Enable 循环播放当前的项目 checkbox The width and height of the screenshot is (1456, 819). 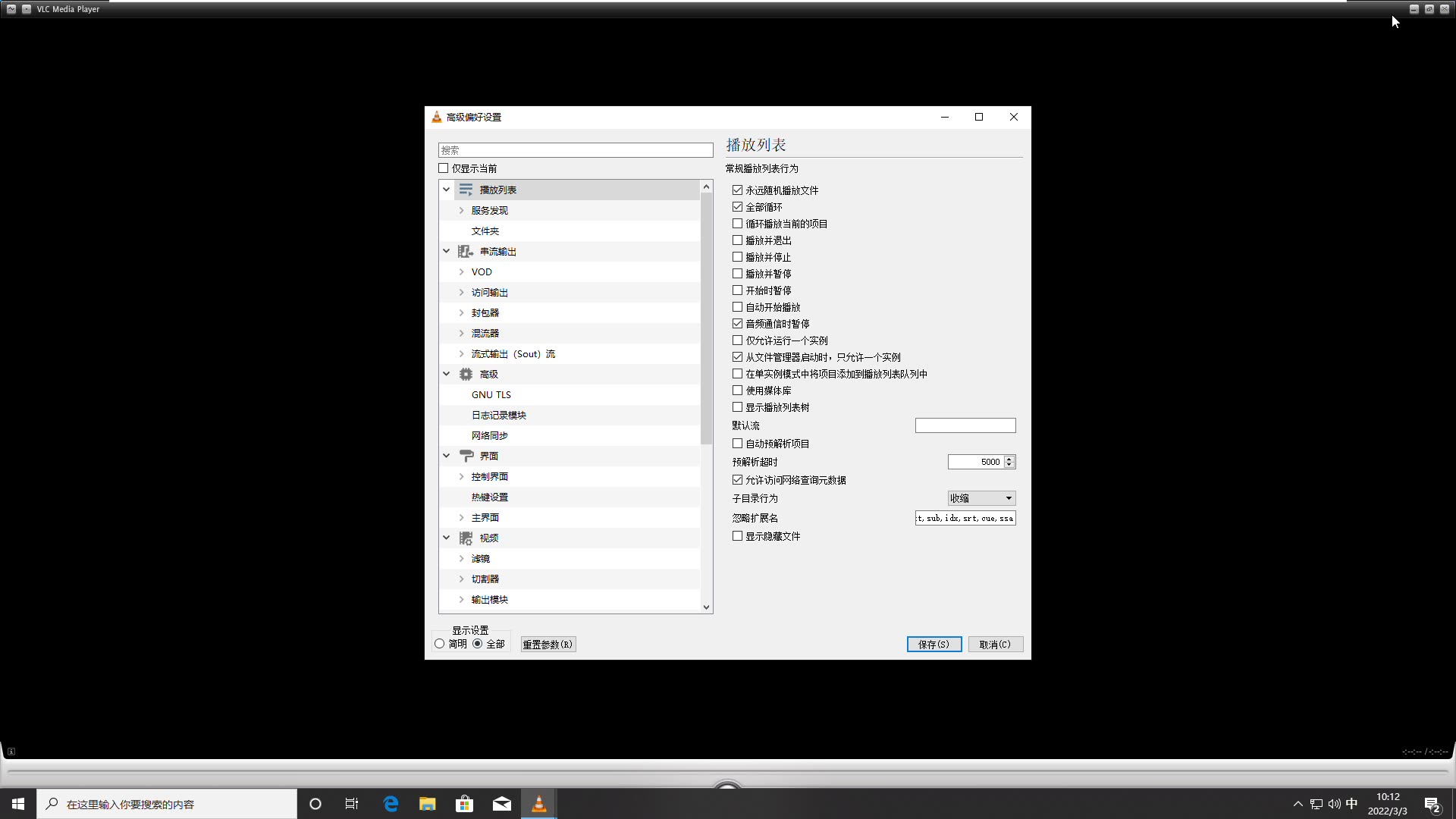point(737,224)
